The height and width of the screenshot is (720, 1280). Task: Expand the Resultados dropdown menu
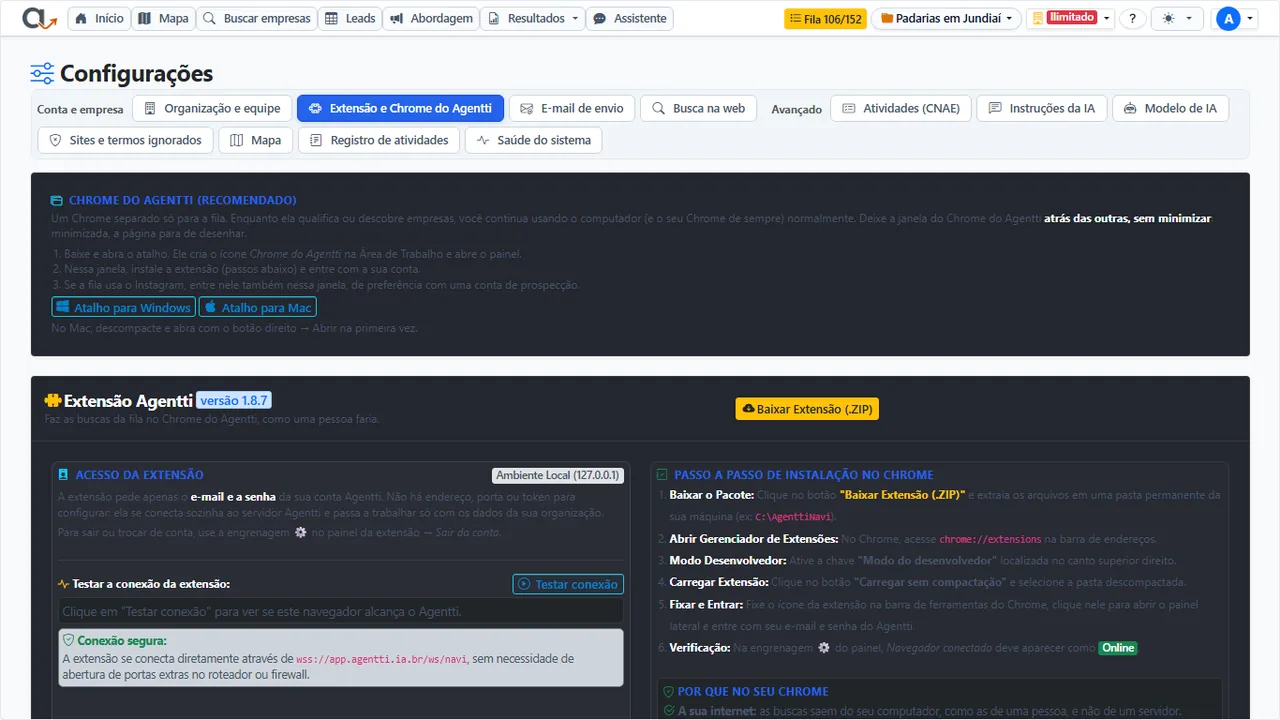pos(533,19)
